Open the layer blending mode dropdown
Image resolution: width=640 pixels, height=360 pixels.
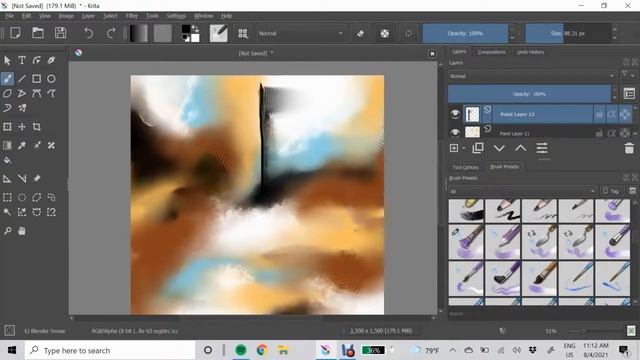532,76
